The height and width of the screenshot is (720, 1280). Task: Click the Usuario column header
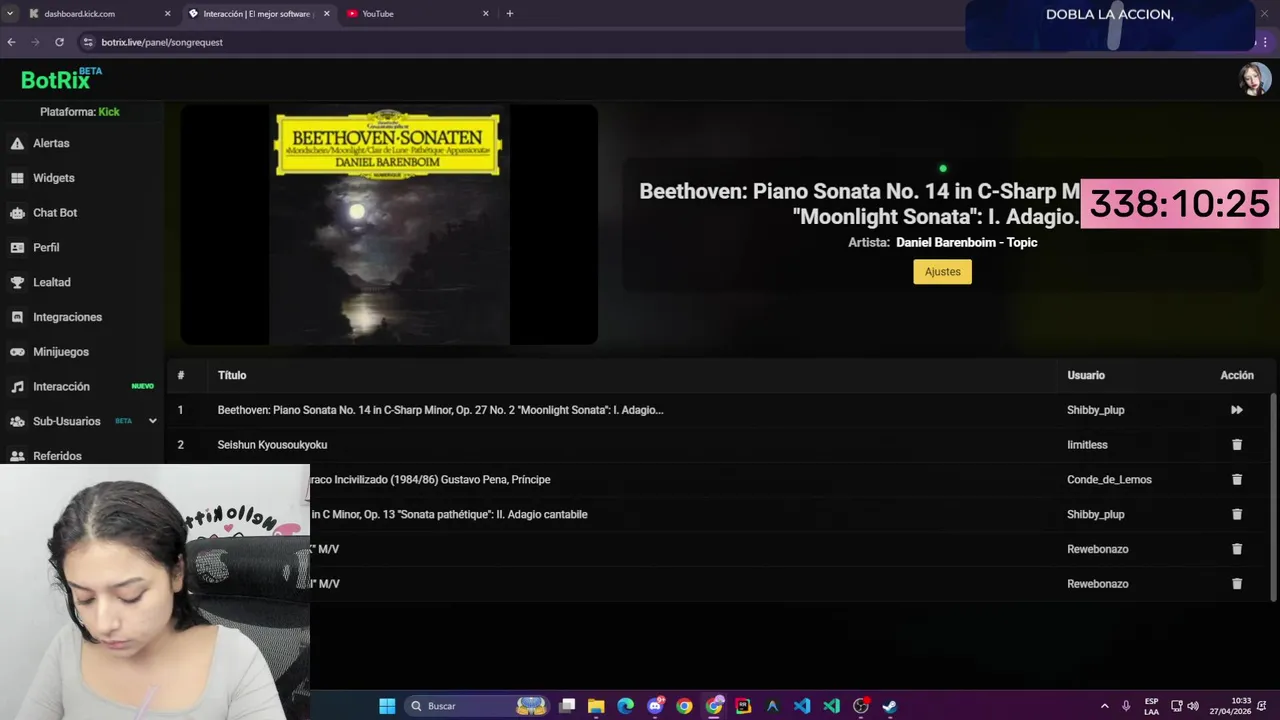pyautogui.click(x=1086, y=375)
